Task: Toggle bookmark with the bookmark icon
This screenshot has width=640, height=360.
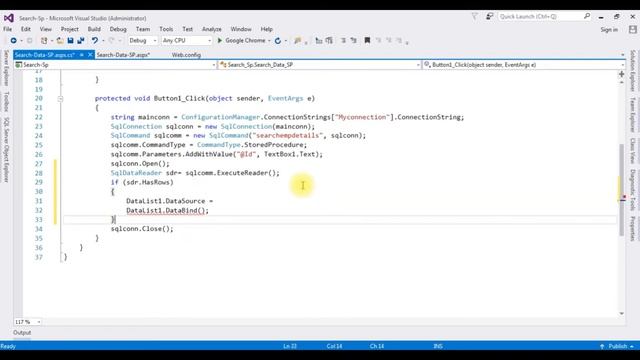Action: pos(367,40)
